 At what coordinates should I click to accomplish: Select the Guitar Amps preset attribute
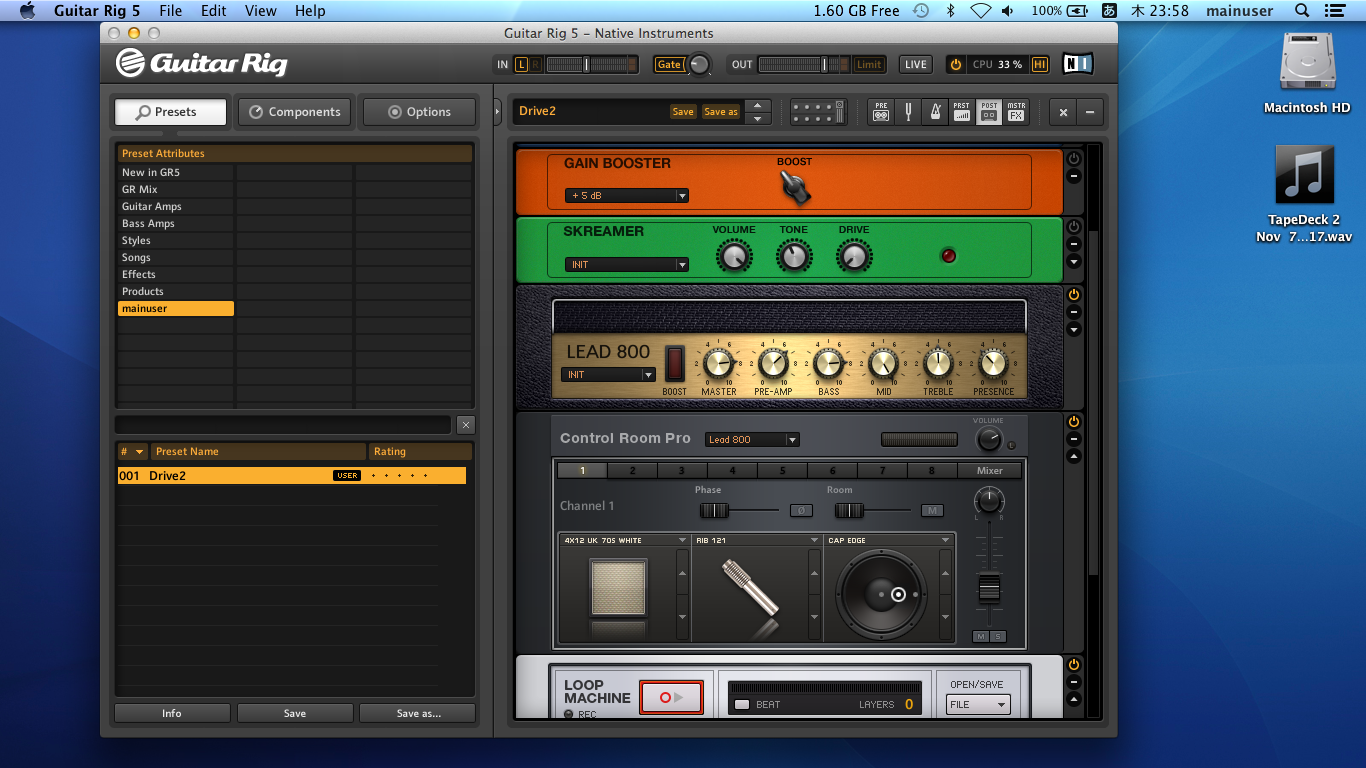tap(152, 206)
